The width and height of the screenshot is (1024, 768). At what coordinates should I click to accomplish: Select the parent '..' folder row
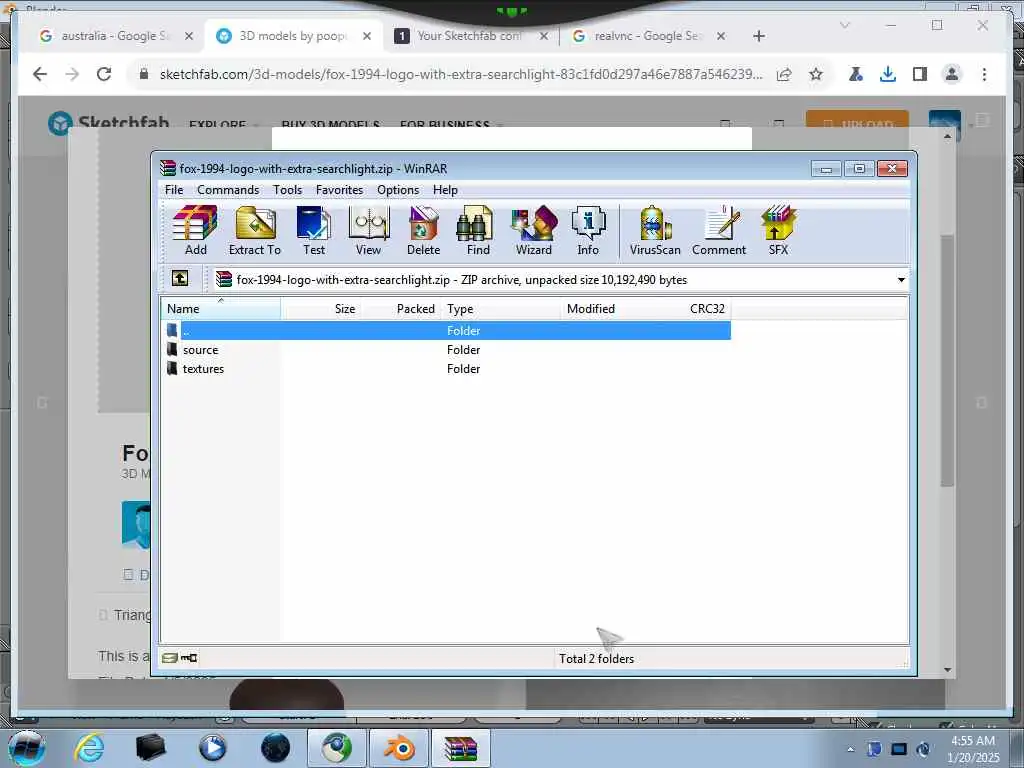pyautogui.click(x=445, y=330)
